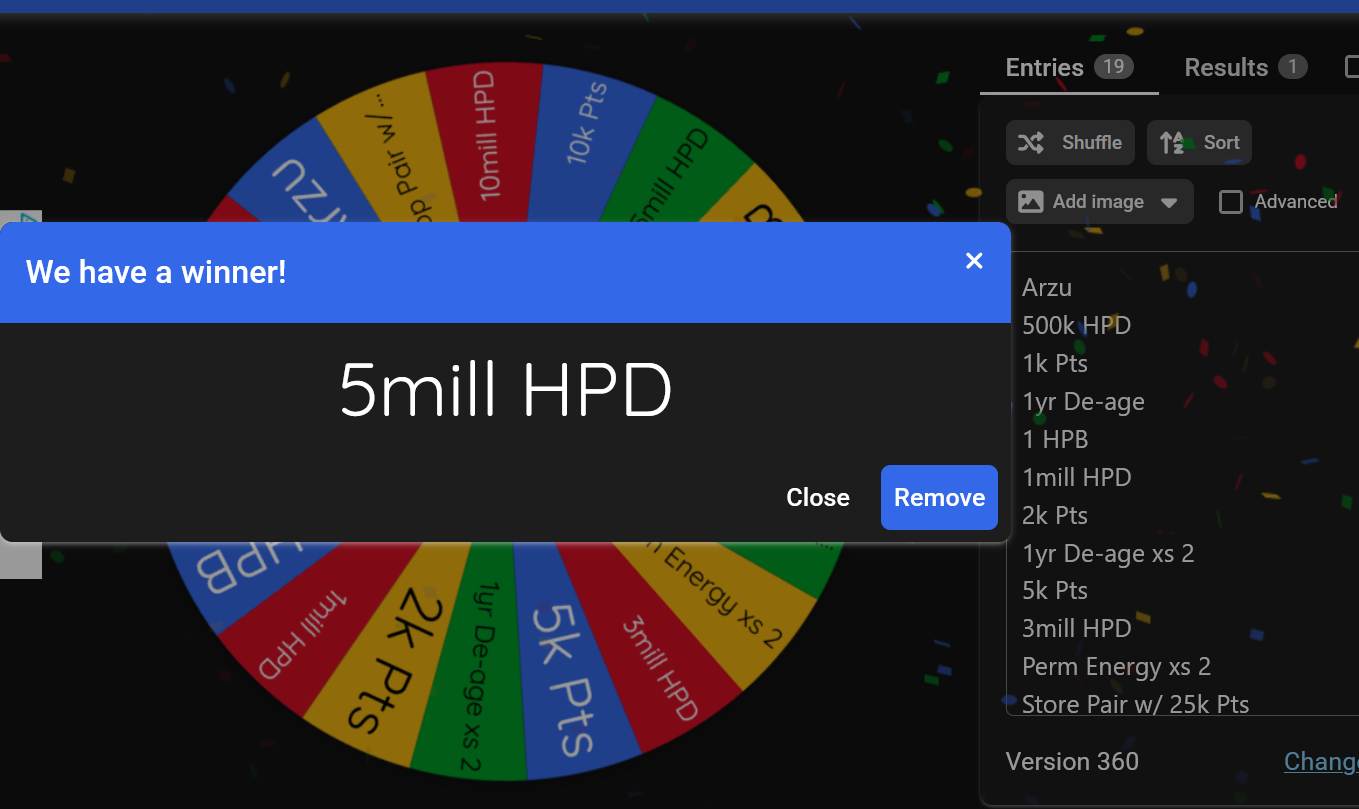Toggle the checkbox next to Results tab
Image resolution: width=1359 pixels, height=809 pixels.
click(1352, 67)
